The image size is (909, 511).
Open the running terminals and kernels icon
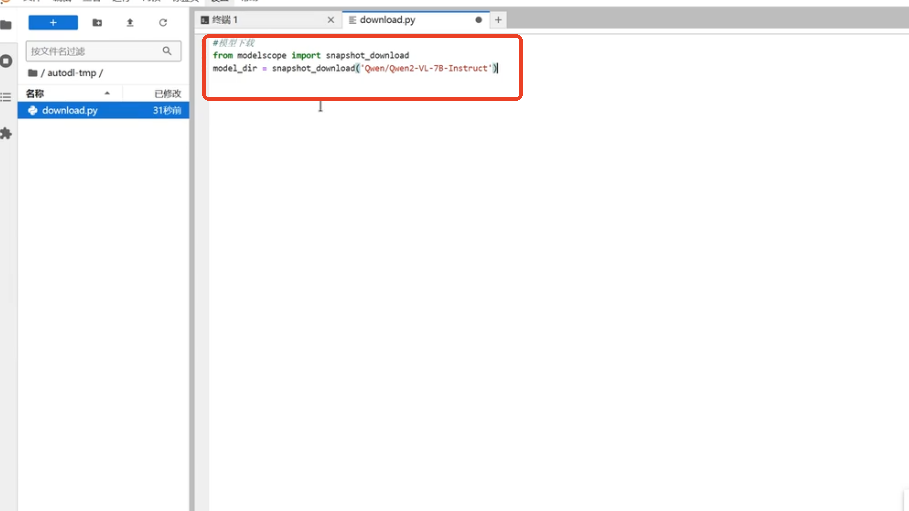[x=6, y=61]
